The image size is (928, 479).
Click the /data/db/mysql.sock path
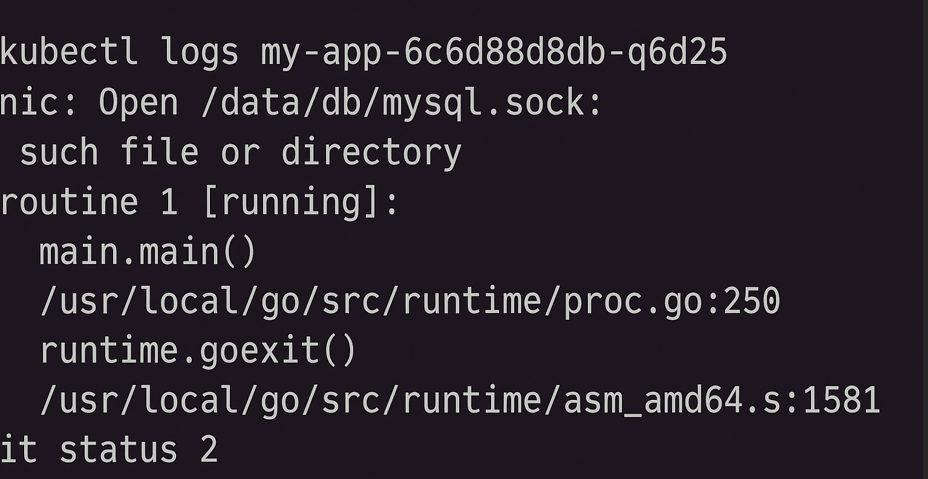click(403, 102)
